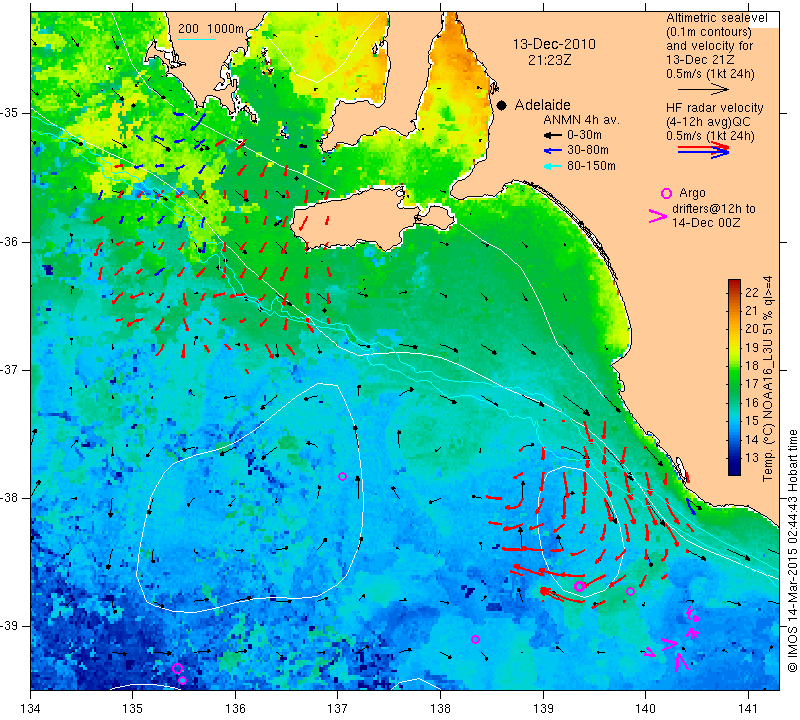Click the black altimetric velocity scale arrow

click(703, 89)
